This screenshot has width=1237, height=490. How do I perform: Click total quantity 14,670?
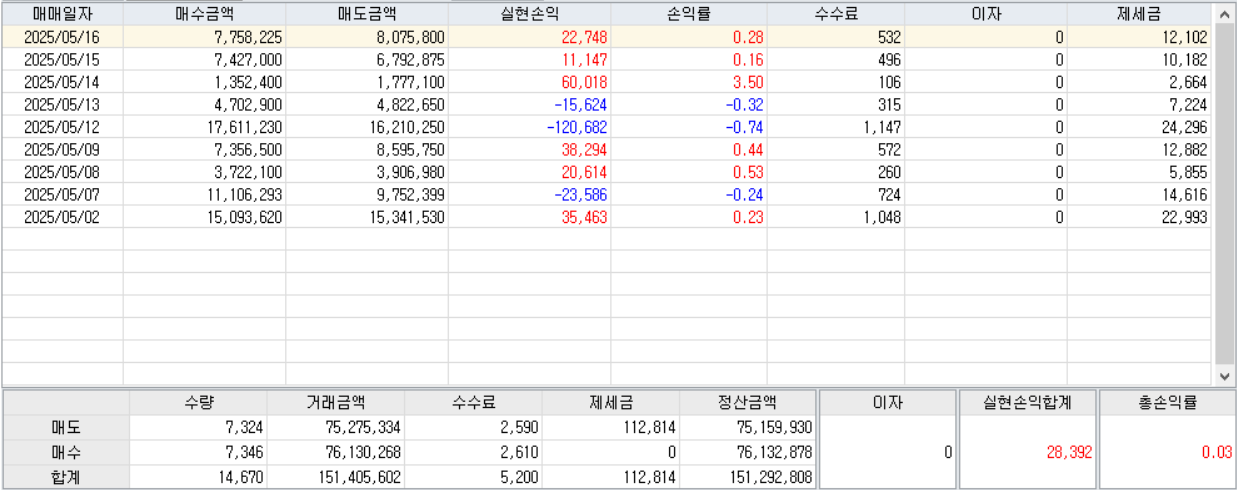(x=241, y=477)
